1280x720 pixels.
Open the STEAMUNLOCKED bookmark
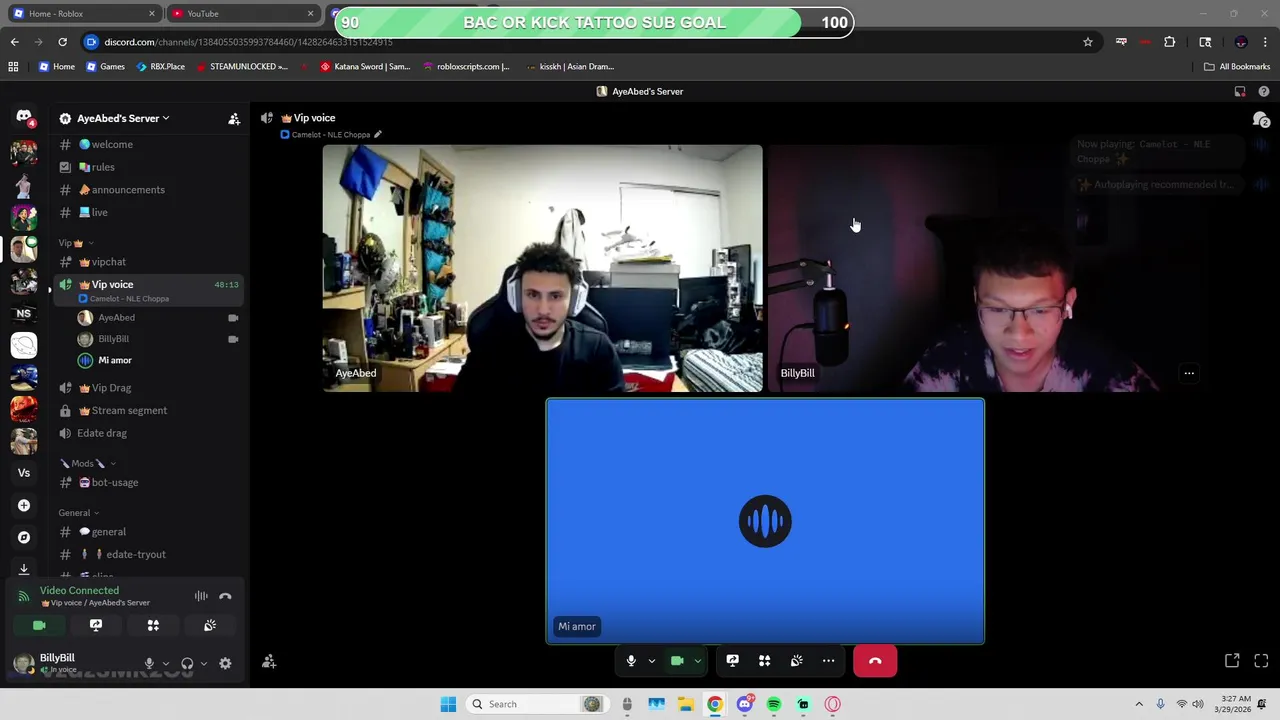coord(242,67)
